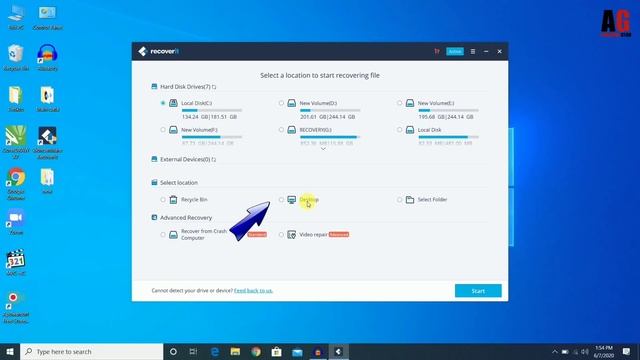Click the Recoverit logo in title bar
640x360 pixels.
tap(158, 51)
